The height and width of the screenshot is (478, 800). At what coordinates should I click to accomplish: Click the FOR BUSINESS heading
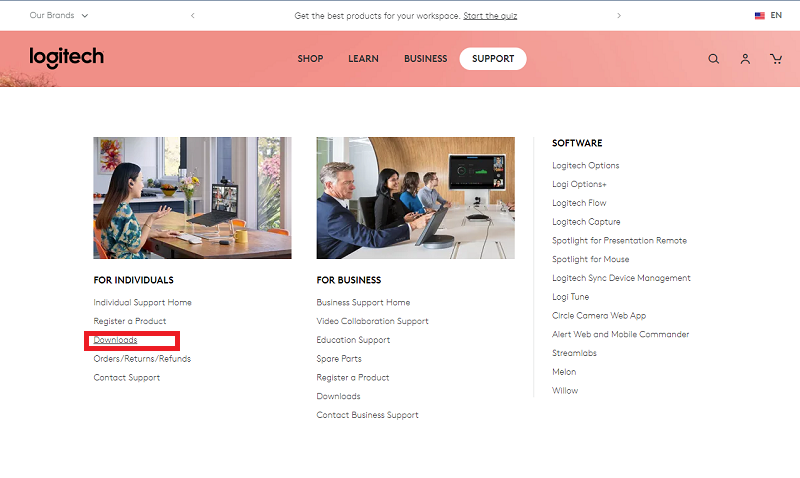(348, 280)
